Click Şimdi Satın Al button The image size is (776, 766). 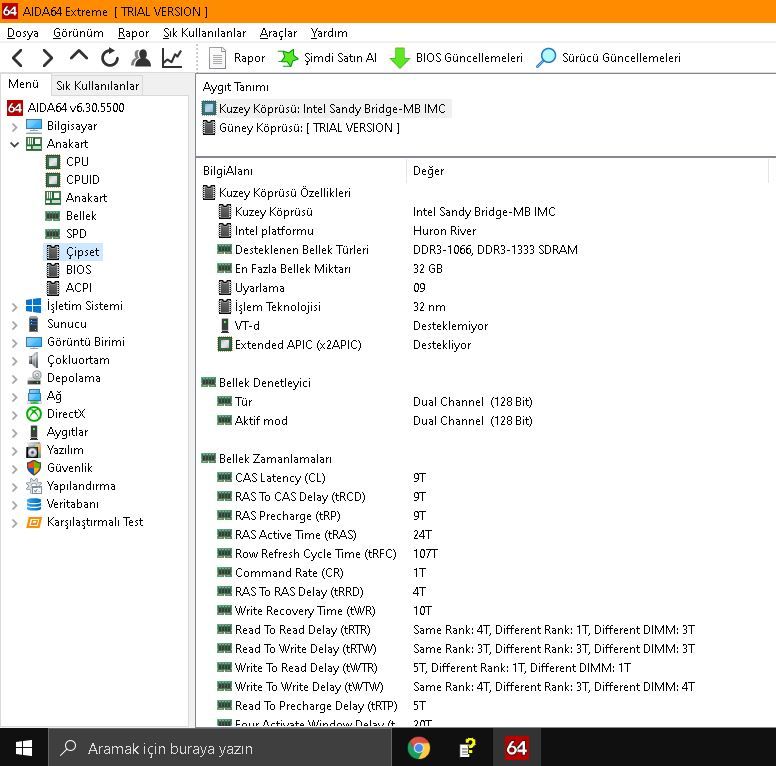[327, 58]
